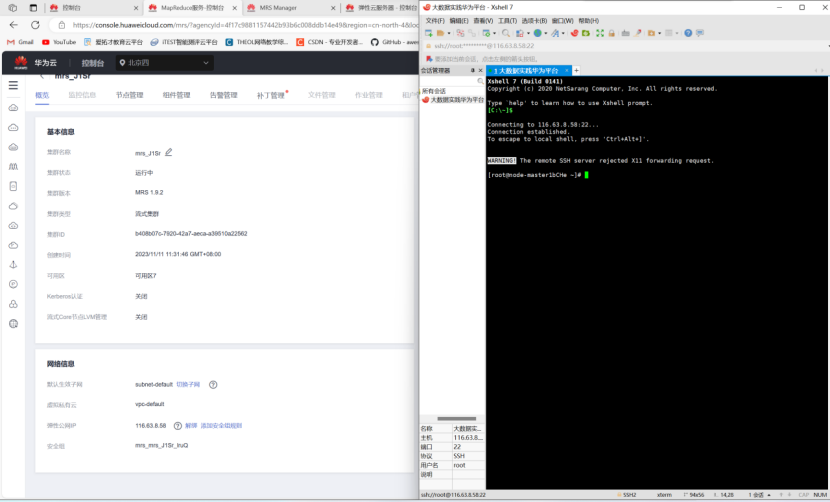Click the help icon next to subnet-default

coord(213,384)
